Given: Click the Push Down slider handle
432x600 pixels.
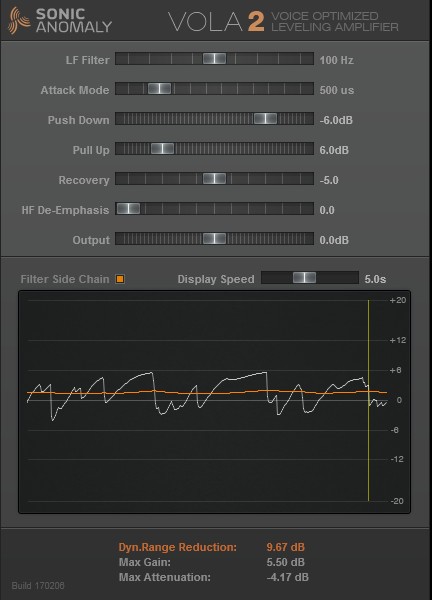Looking at the screenshot, I should point(266,118).
